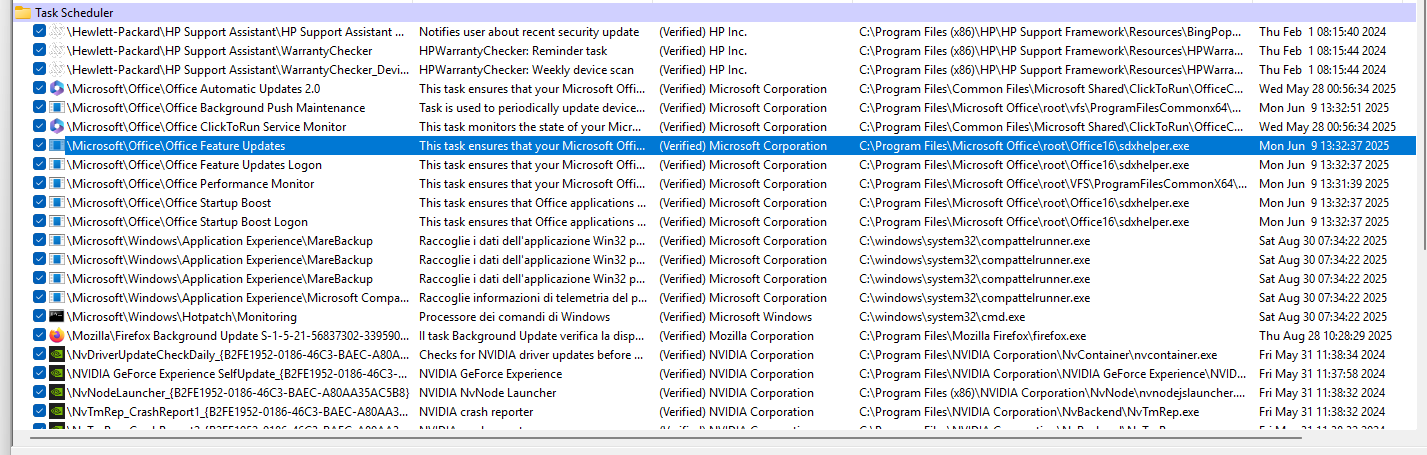Click the Office Automatic Updates 2.0 icon
1427x455 pixels.
tap(57, 89)
